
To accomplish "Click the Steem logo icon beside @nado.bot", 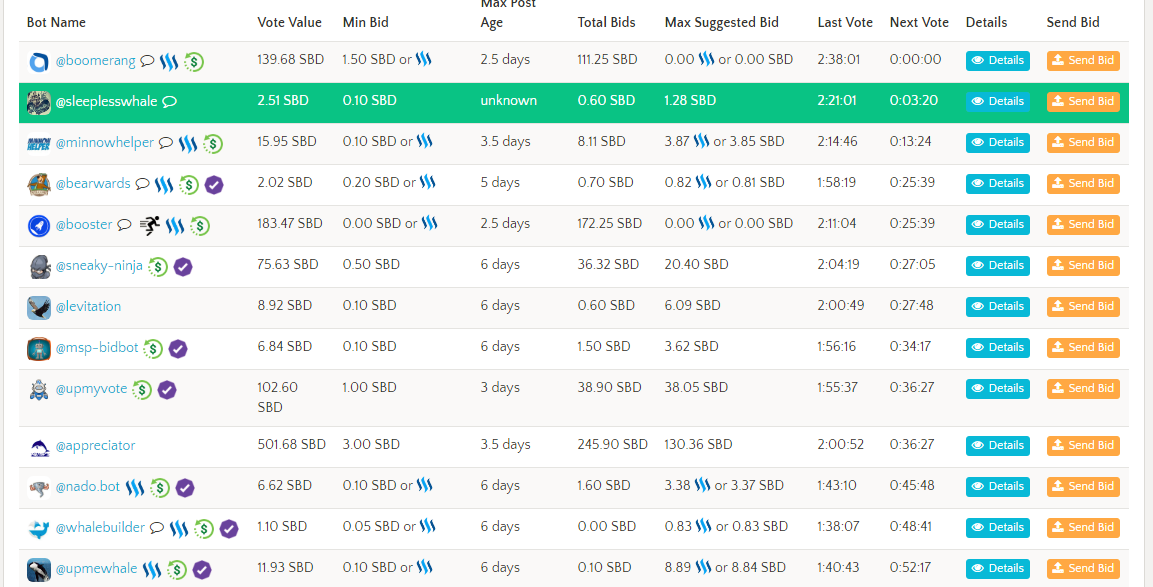I will pyautogui.click(x=135, y=487).
